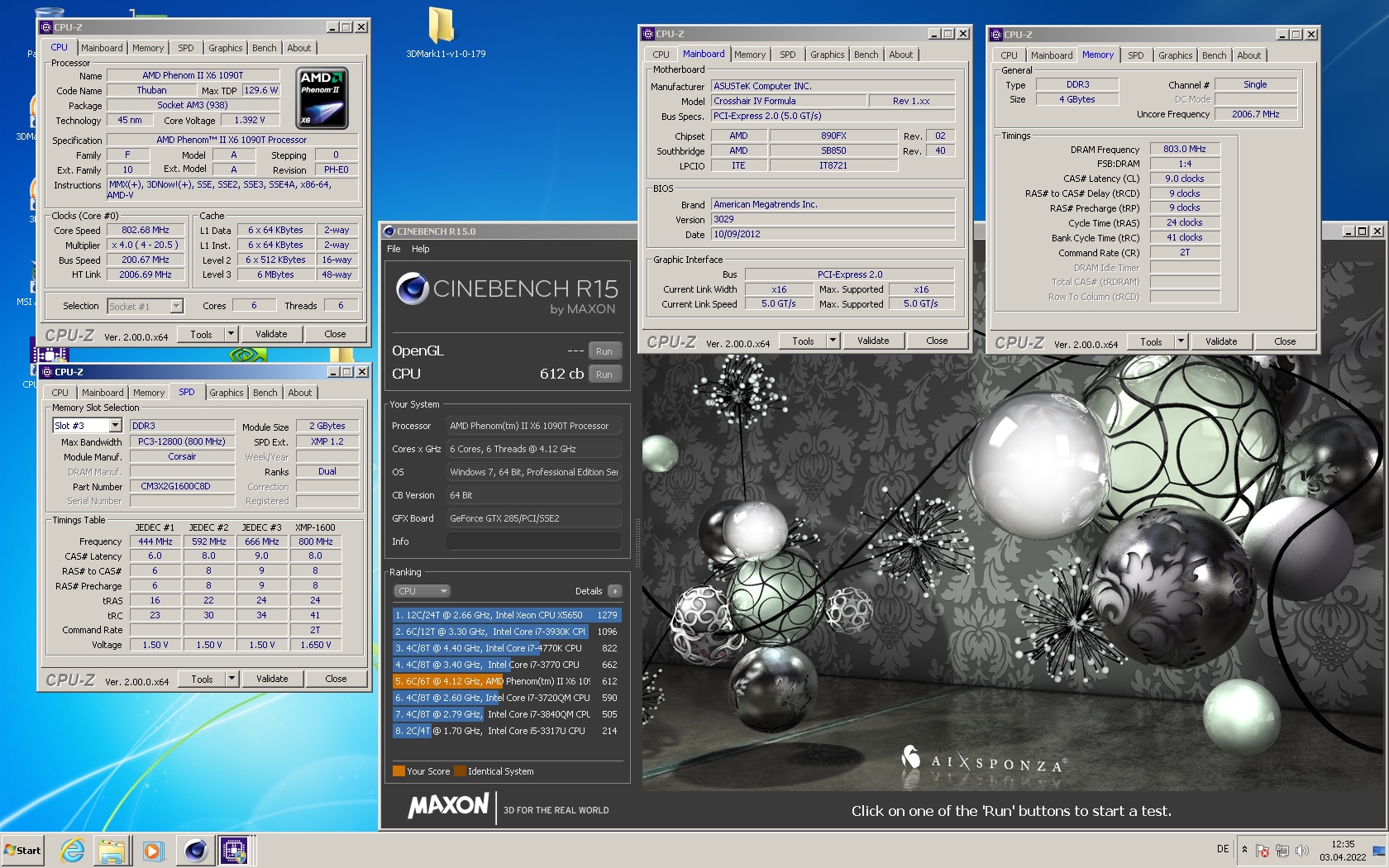This screenshot has height=868, width=1389.
Task: Open Internet Explorer from the taskbar
Action: click(x=73, y=850)
